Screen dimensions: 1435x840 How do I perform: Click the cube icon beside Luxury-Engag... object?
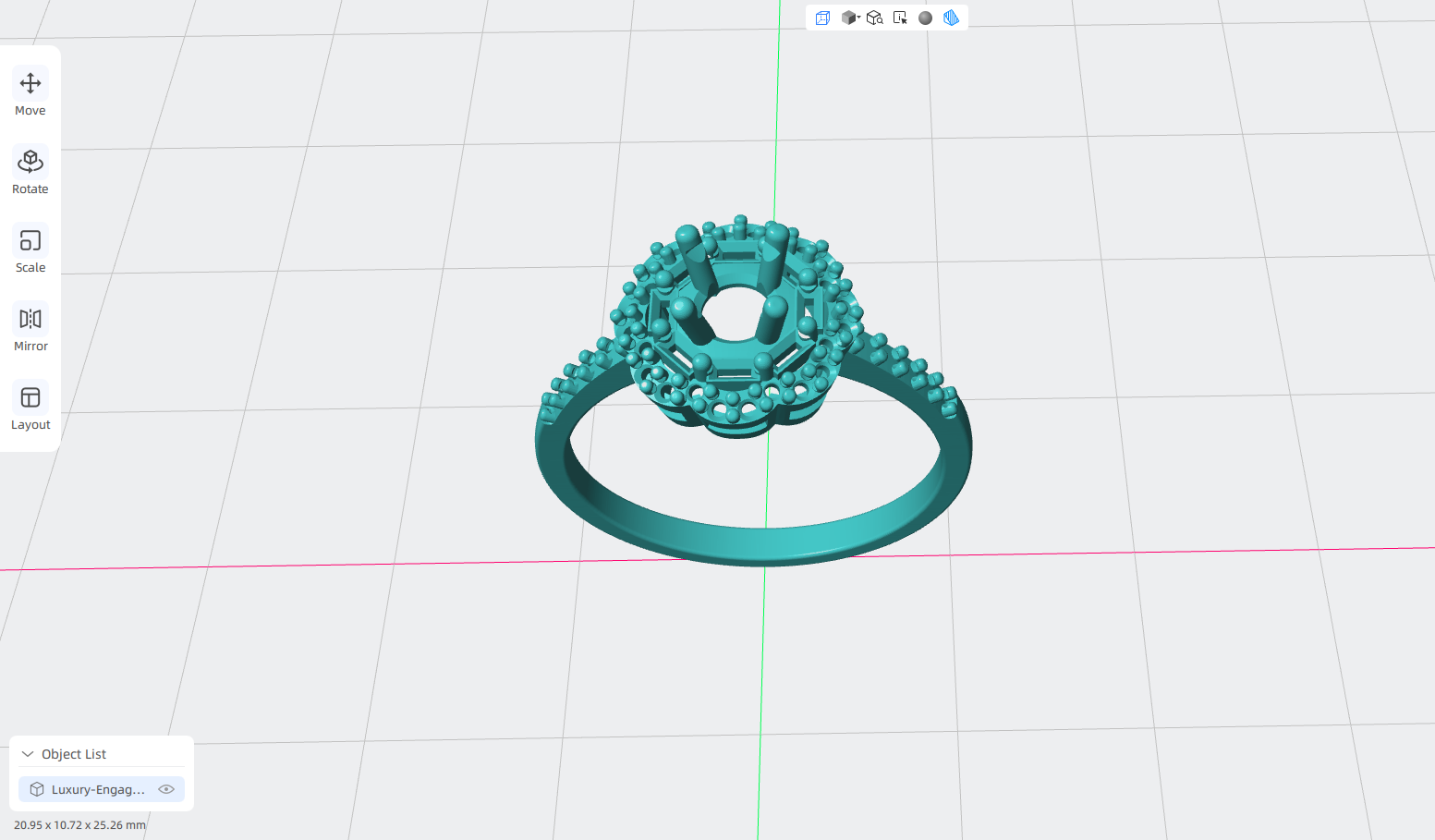tap(37, 789)
